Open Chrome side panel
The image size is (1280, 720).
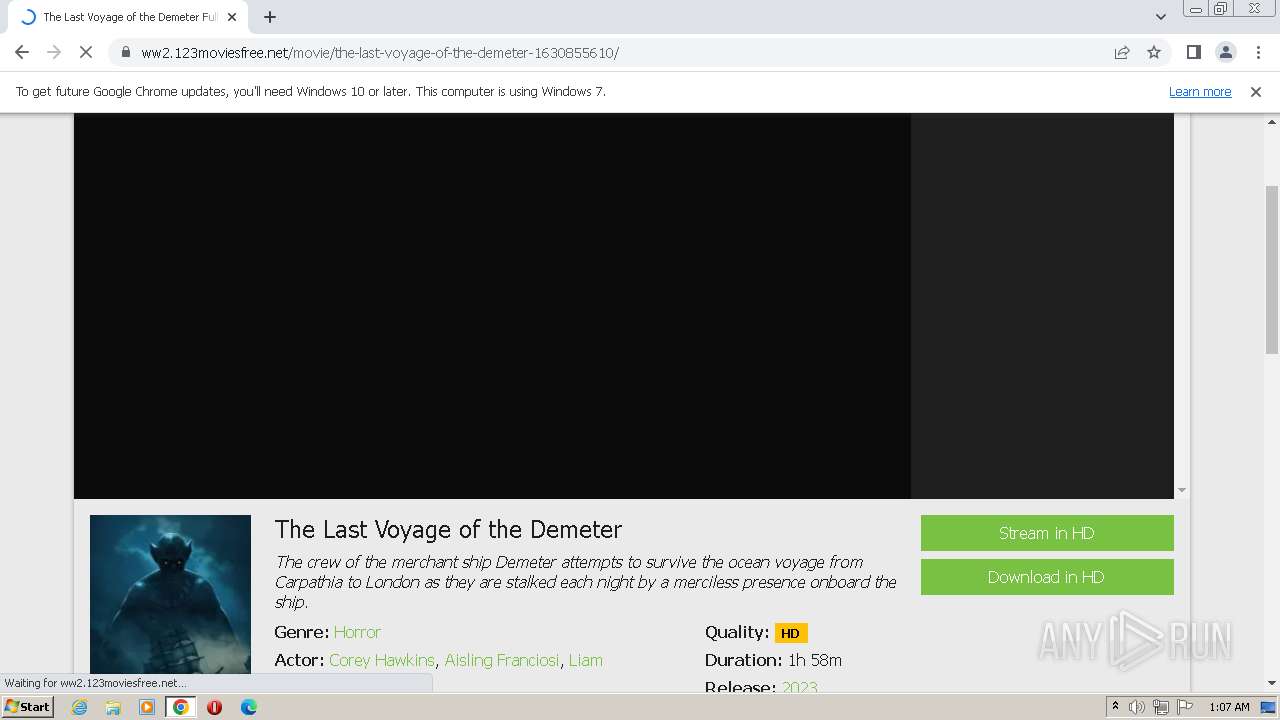click(x=1193, y=52)
